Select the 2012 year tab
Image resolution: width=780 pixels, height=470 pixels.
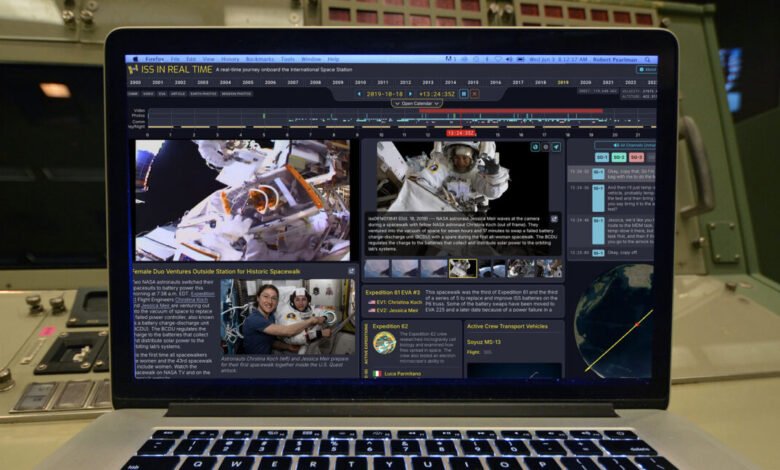tap(405, 83)
